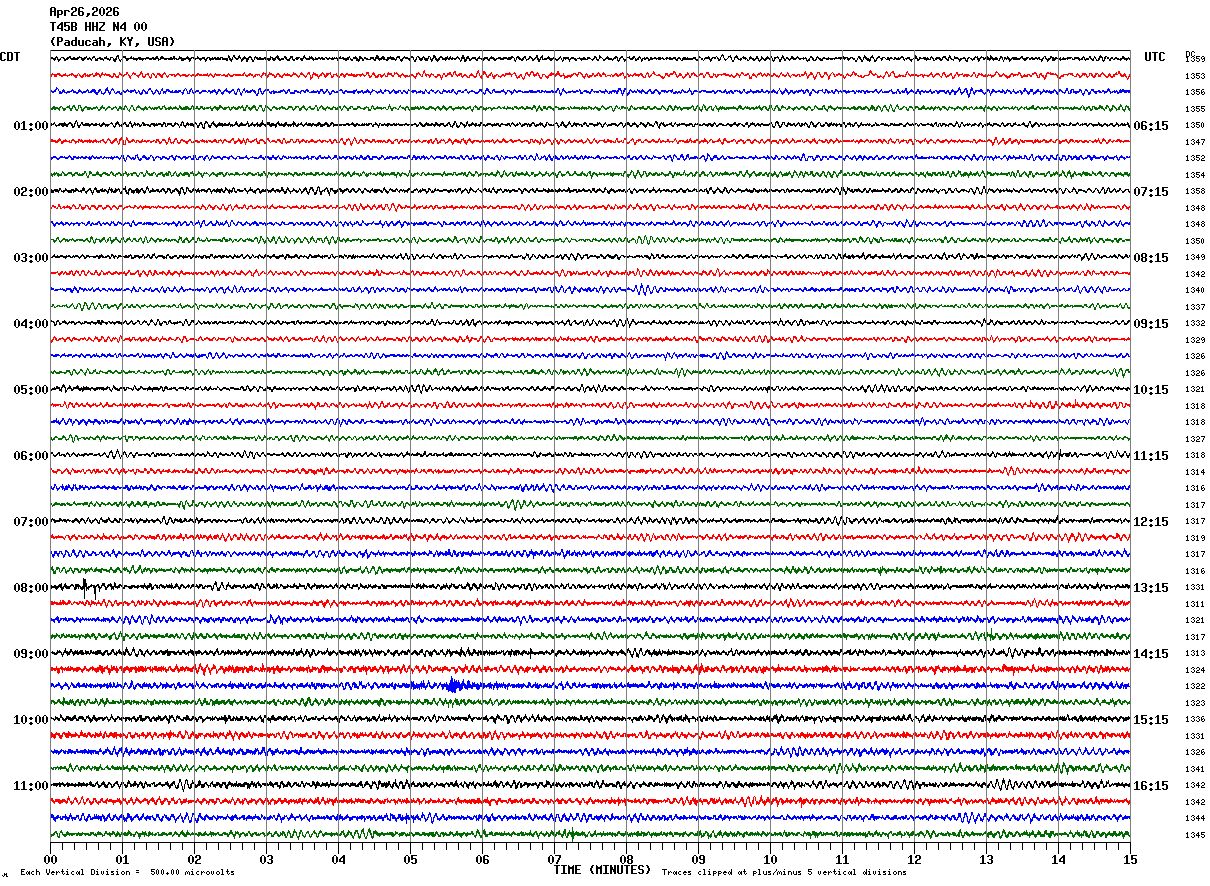This screenshot has width=1210, height=886.
Task: Click the DC value 1358
Action: click(x=1194, y=192)
